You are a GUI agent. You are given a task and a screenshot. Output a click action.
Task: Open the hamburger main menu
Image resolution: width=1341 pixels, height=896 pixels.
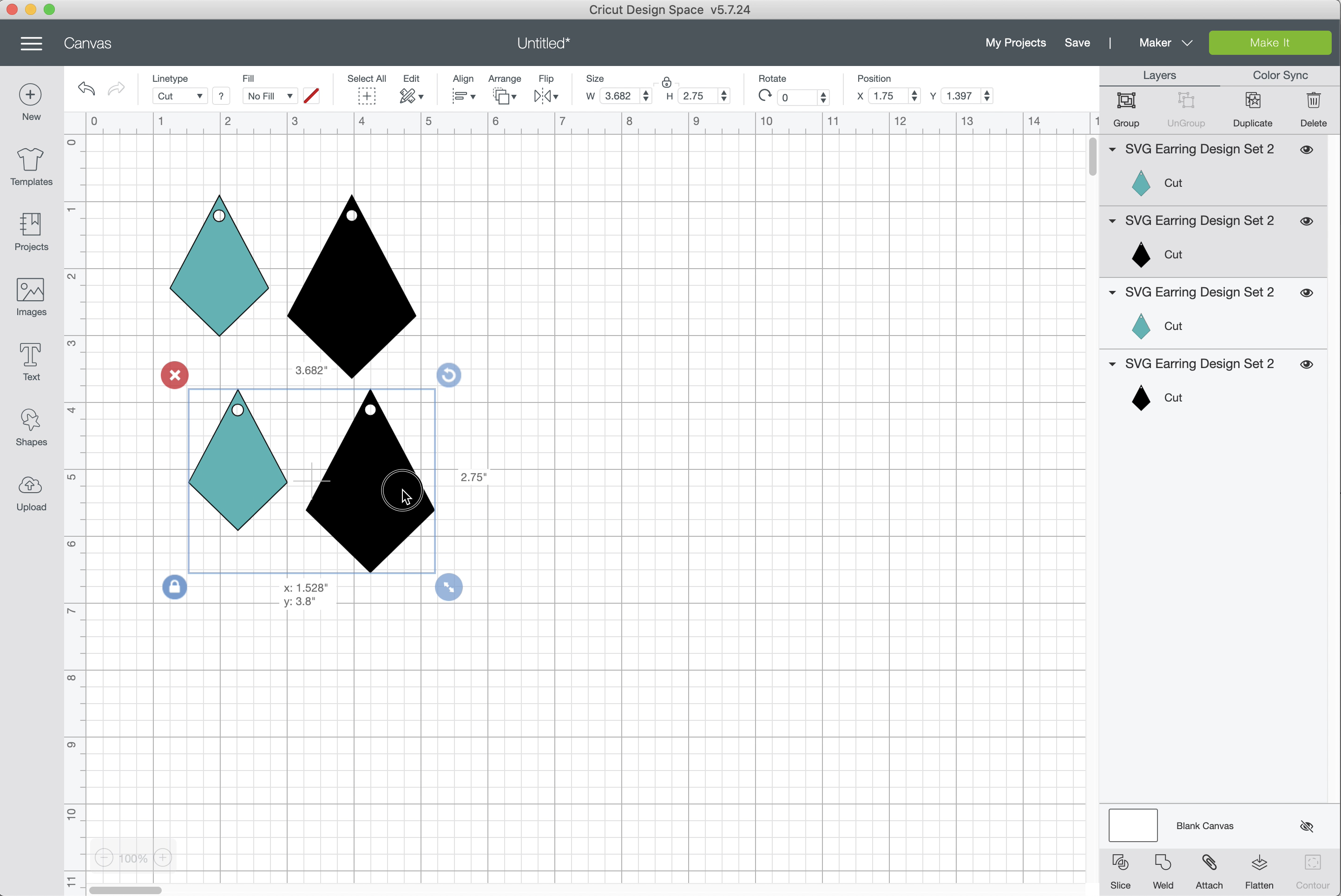[32, 43]
